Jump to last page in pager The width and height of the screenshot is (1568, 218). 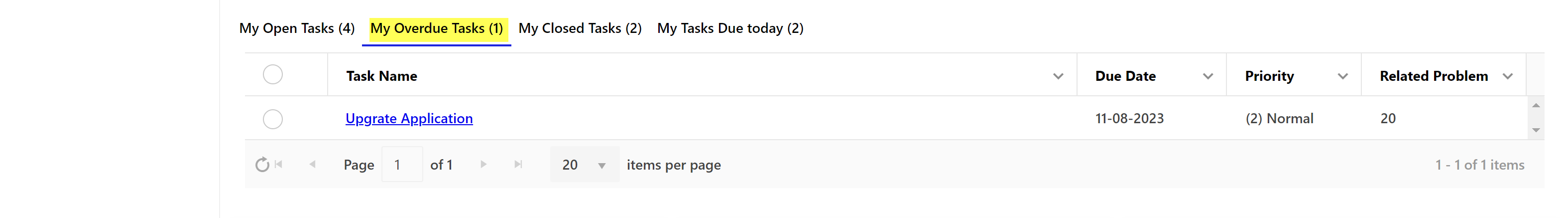(x=518, y=164)
